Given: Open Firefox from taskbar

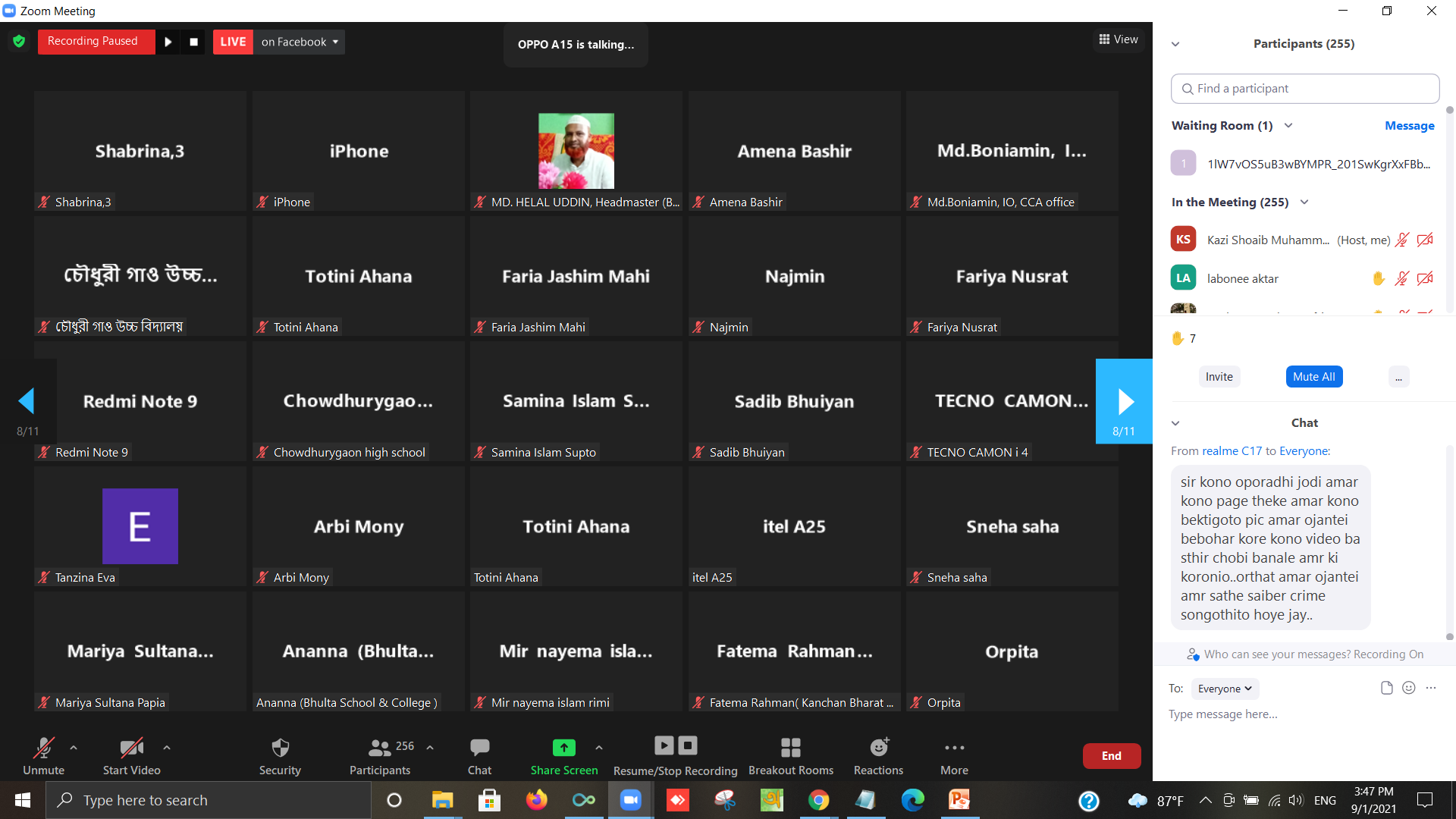Looking at the screenshot, I should click(536, 800).
